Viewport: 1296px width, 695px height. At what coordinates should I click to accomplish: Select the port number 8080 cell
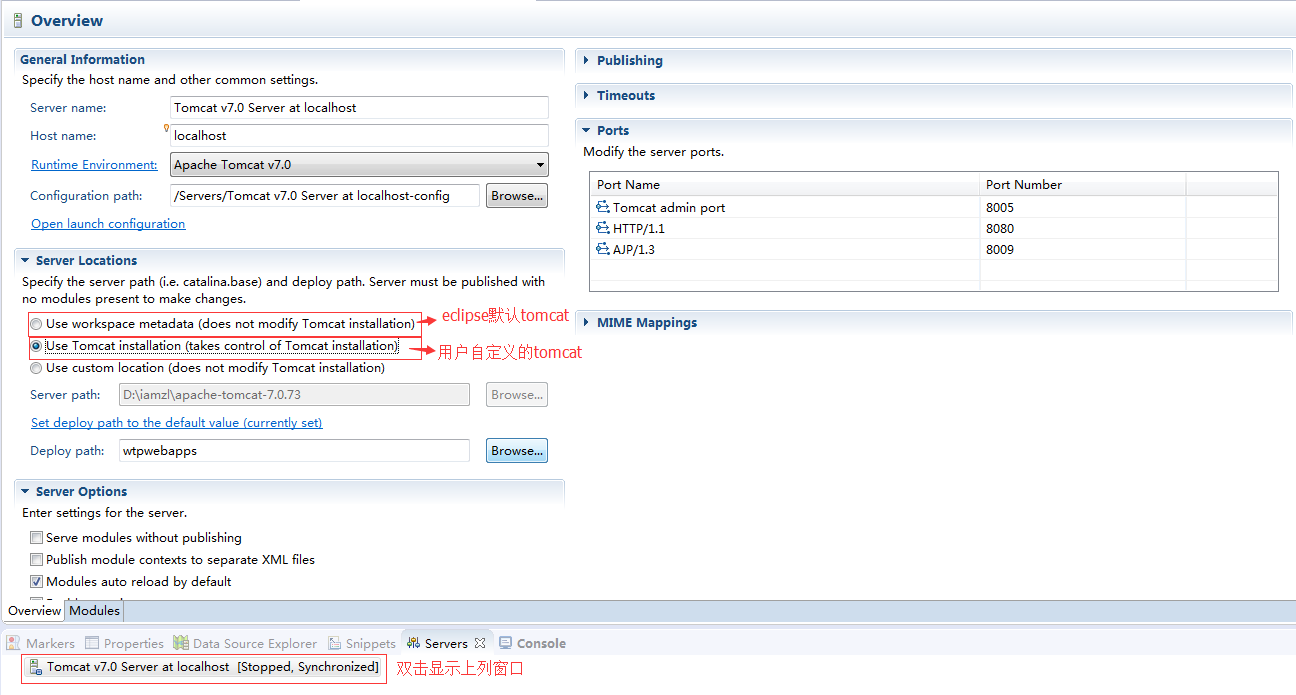1082,229
